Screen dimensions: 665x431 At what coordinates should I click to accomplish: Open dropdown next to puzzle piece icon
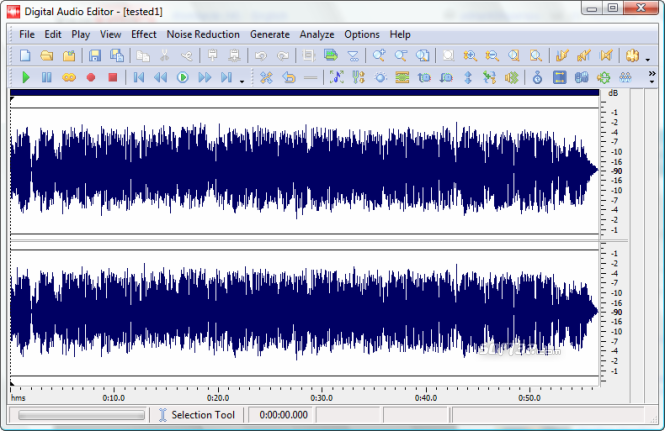coord(648,59)
